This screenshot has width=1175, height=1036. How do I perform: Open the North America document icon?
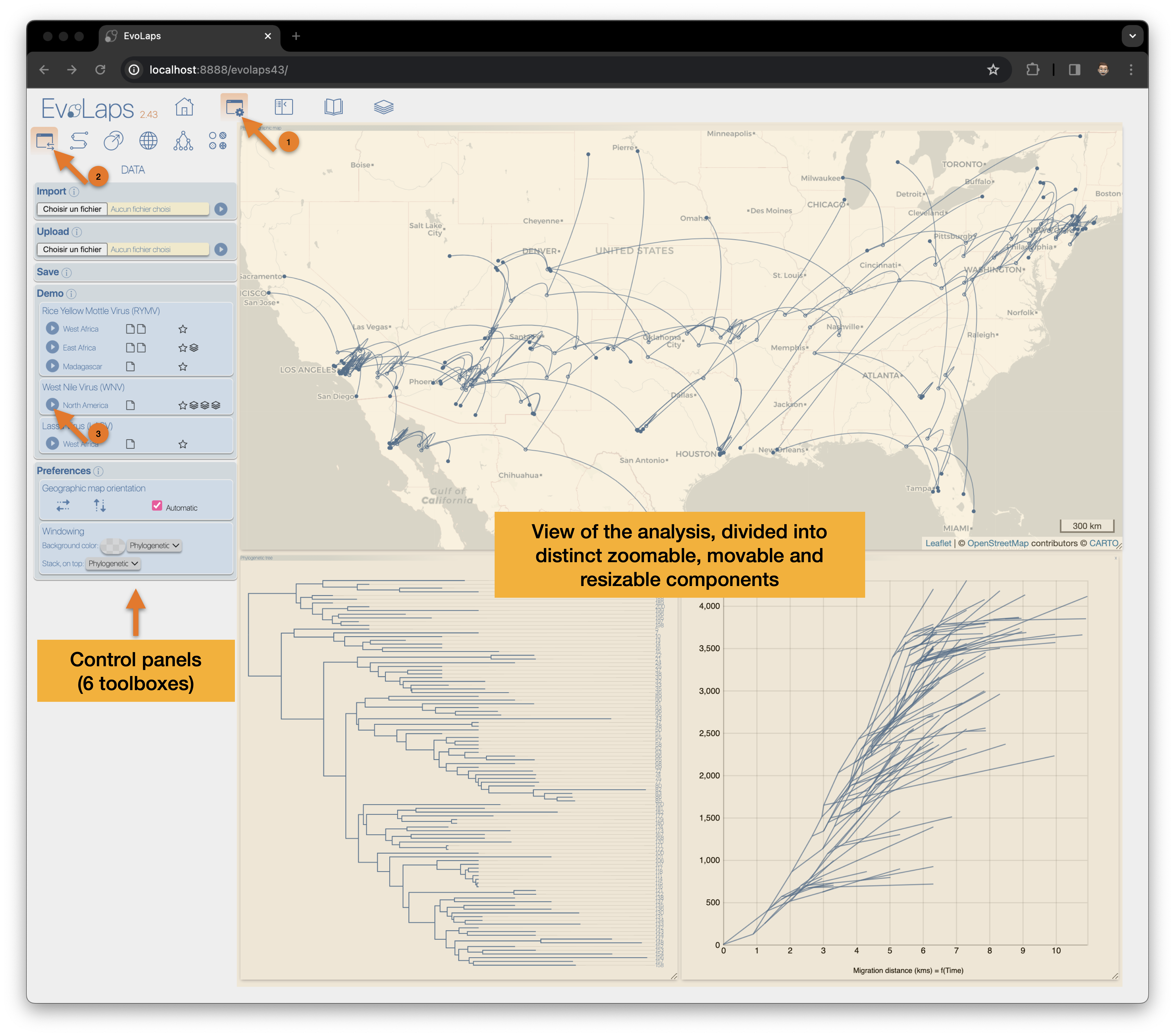coord(131,406)
